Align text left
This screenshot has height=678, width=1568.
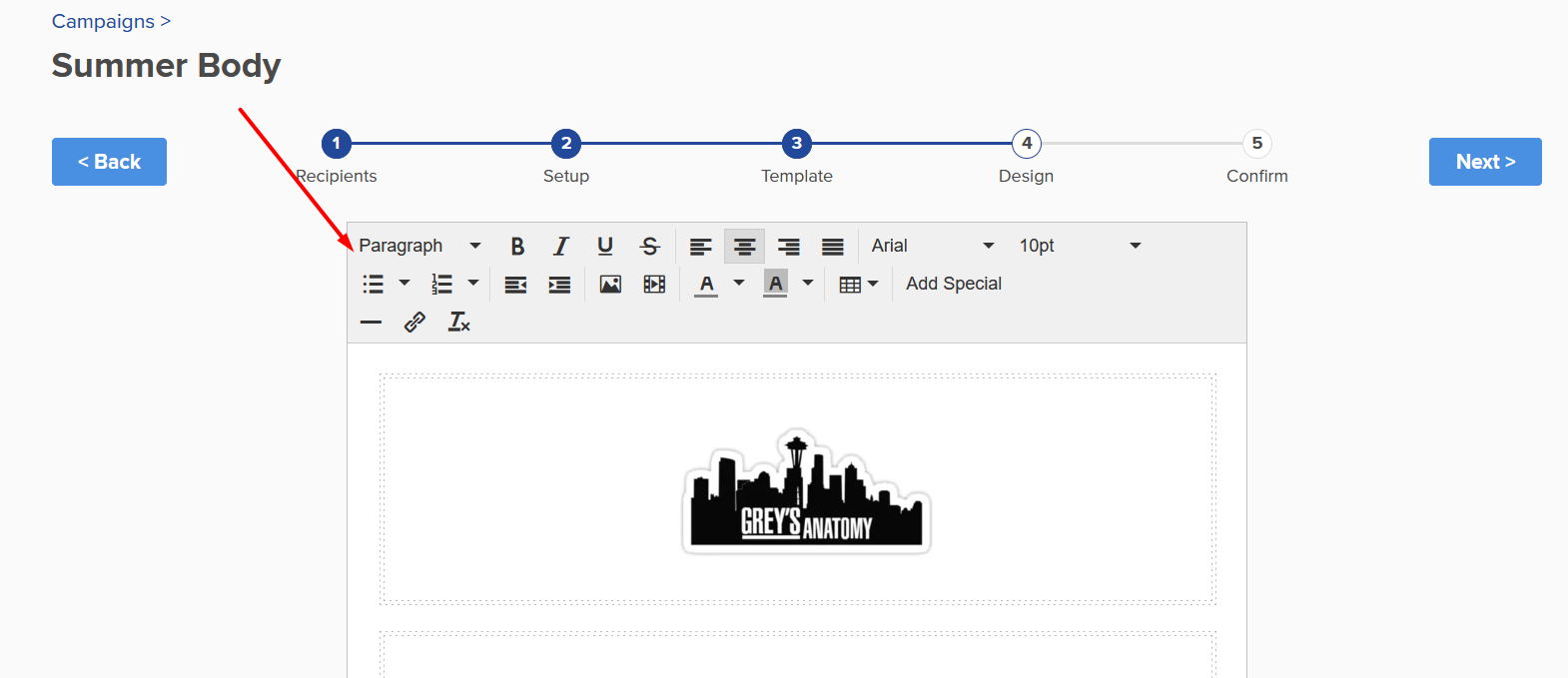(701, 246)
